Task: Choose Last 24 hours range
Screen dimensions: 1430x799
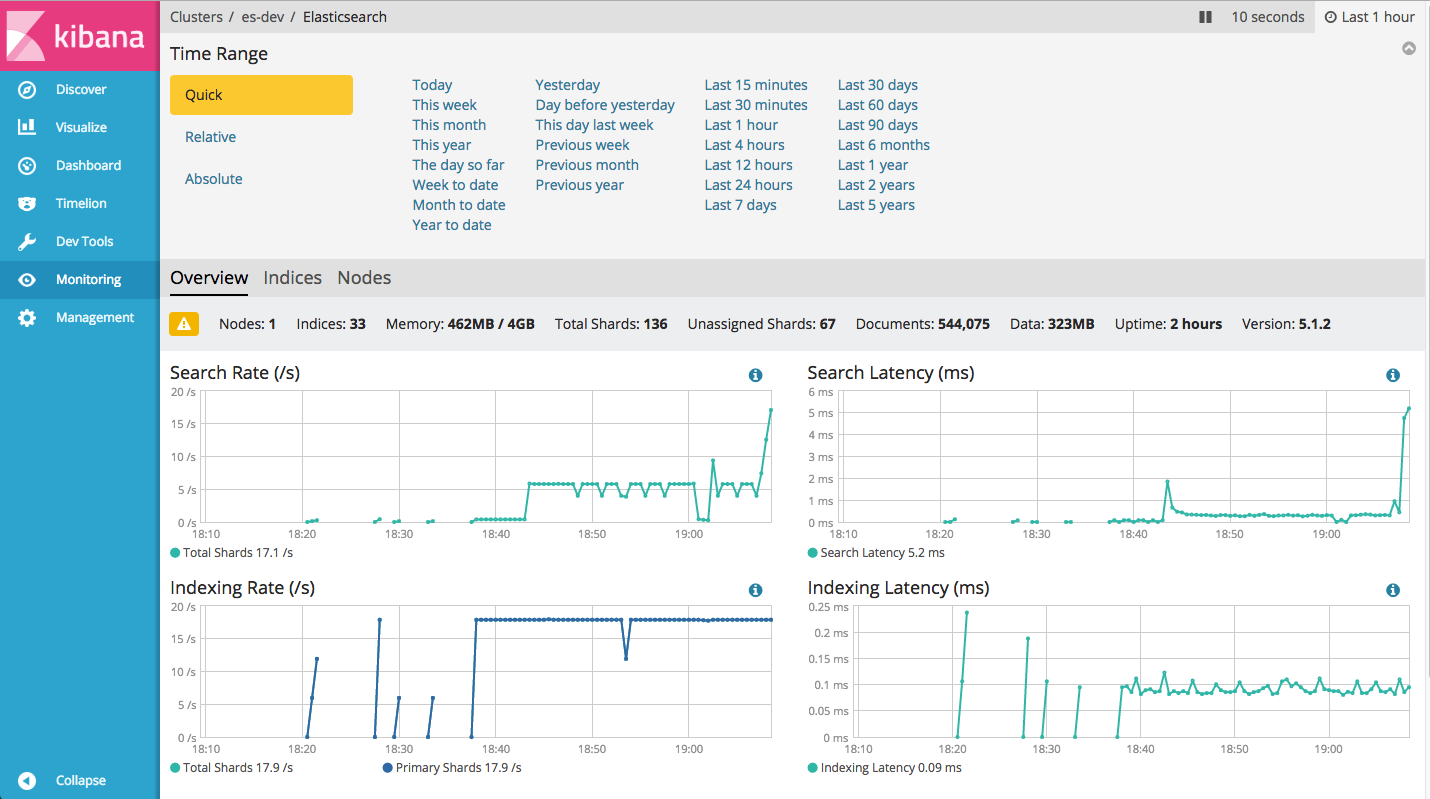Action: (x=748, y=185)
